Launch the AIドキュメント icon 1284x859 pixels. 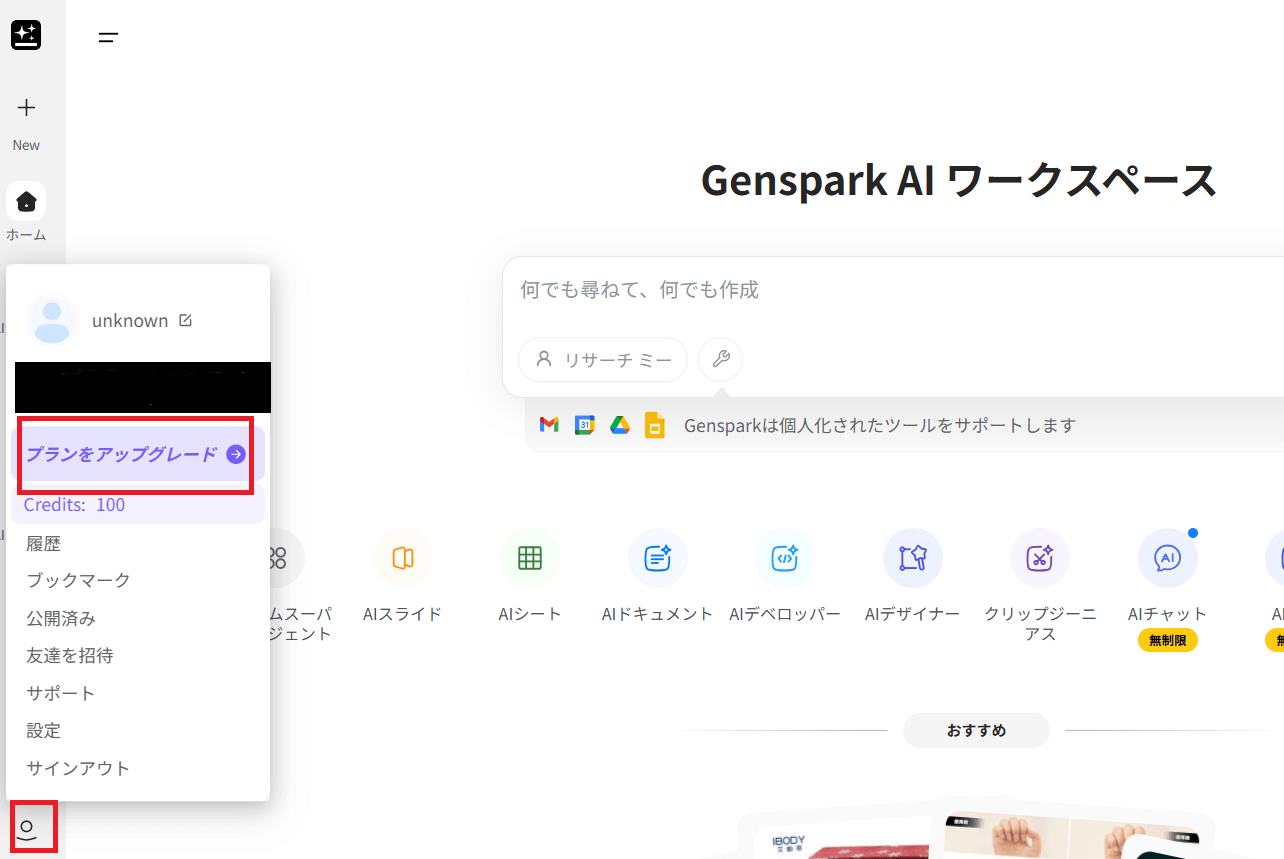[x=657, y=558]
